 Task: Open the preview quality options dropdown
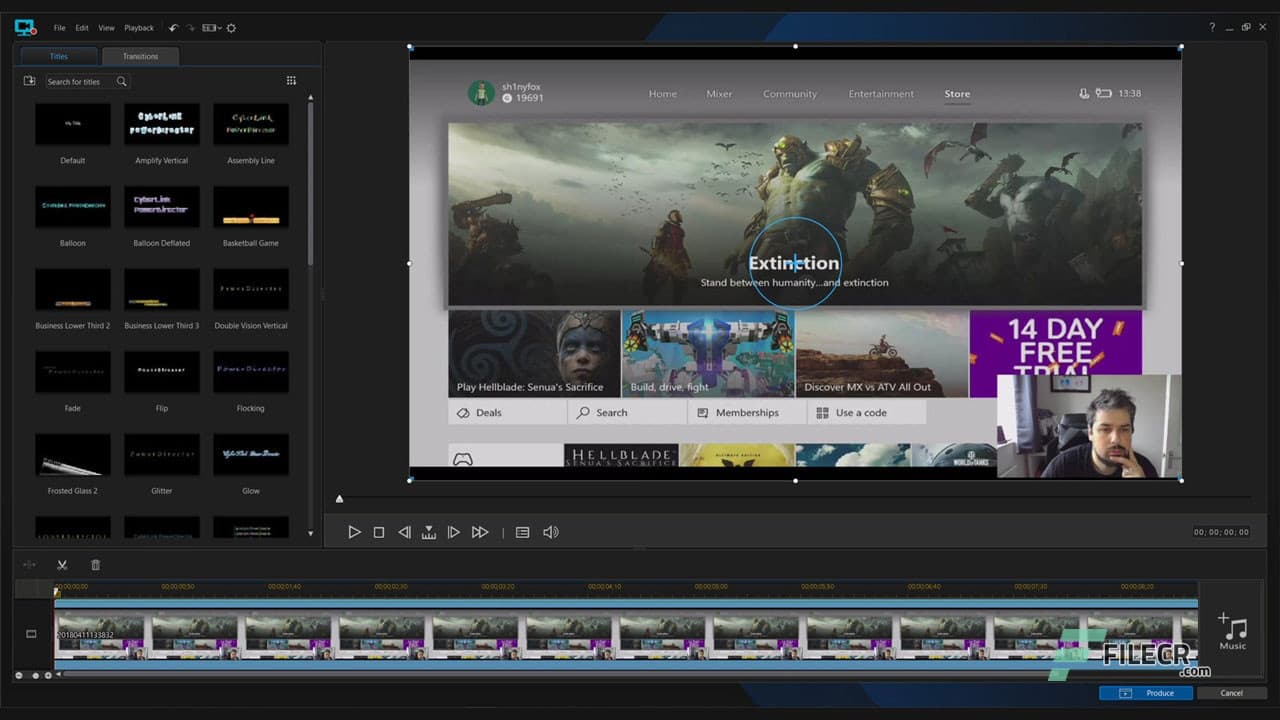(x=522, y=532)
